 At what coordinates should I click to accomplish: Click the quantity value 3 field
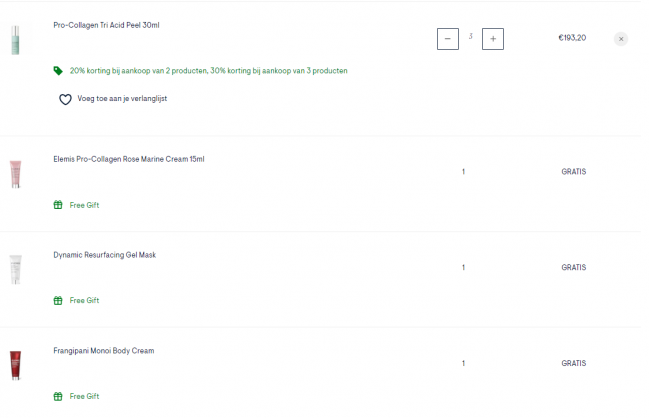pos(471,37)
